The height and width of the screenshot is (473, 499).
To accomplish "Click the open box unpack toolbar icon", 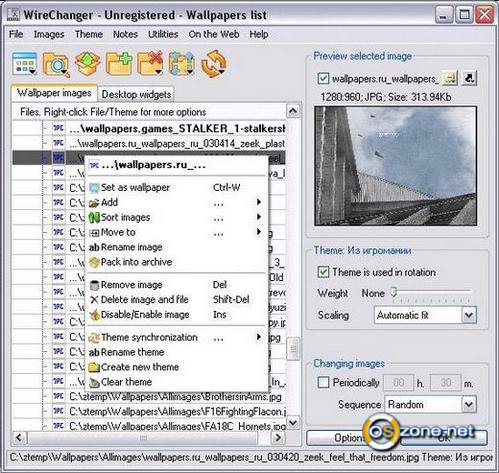I will (87, 63).
